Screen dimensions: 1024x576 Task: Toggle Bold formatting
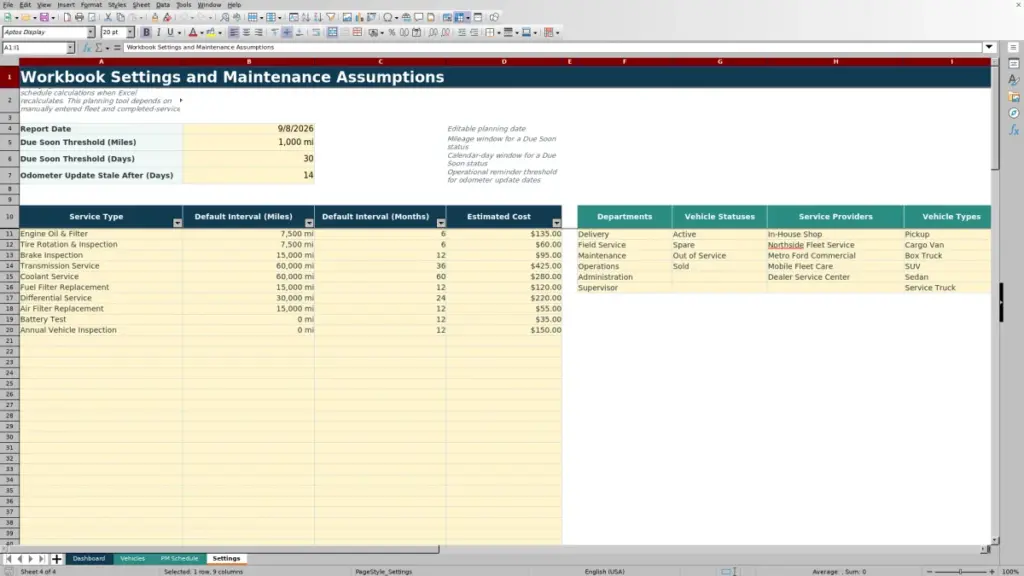coord(146,33)
